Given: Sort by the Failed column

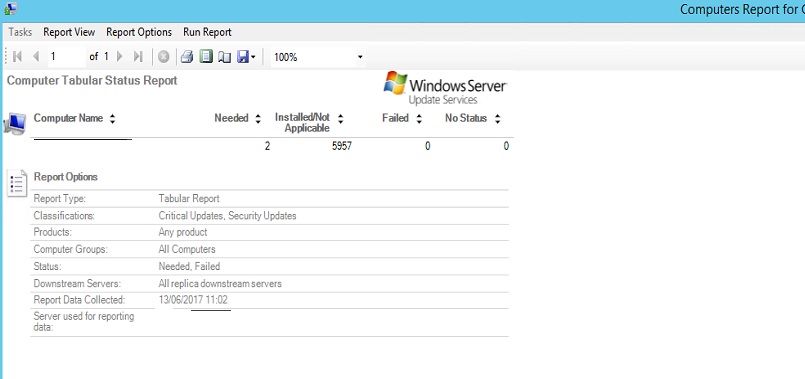Looking at the screenshot, I should tap(419, 119).
